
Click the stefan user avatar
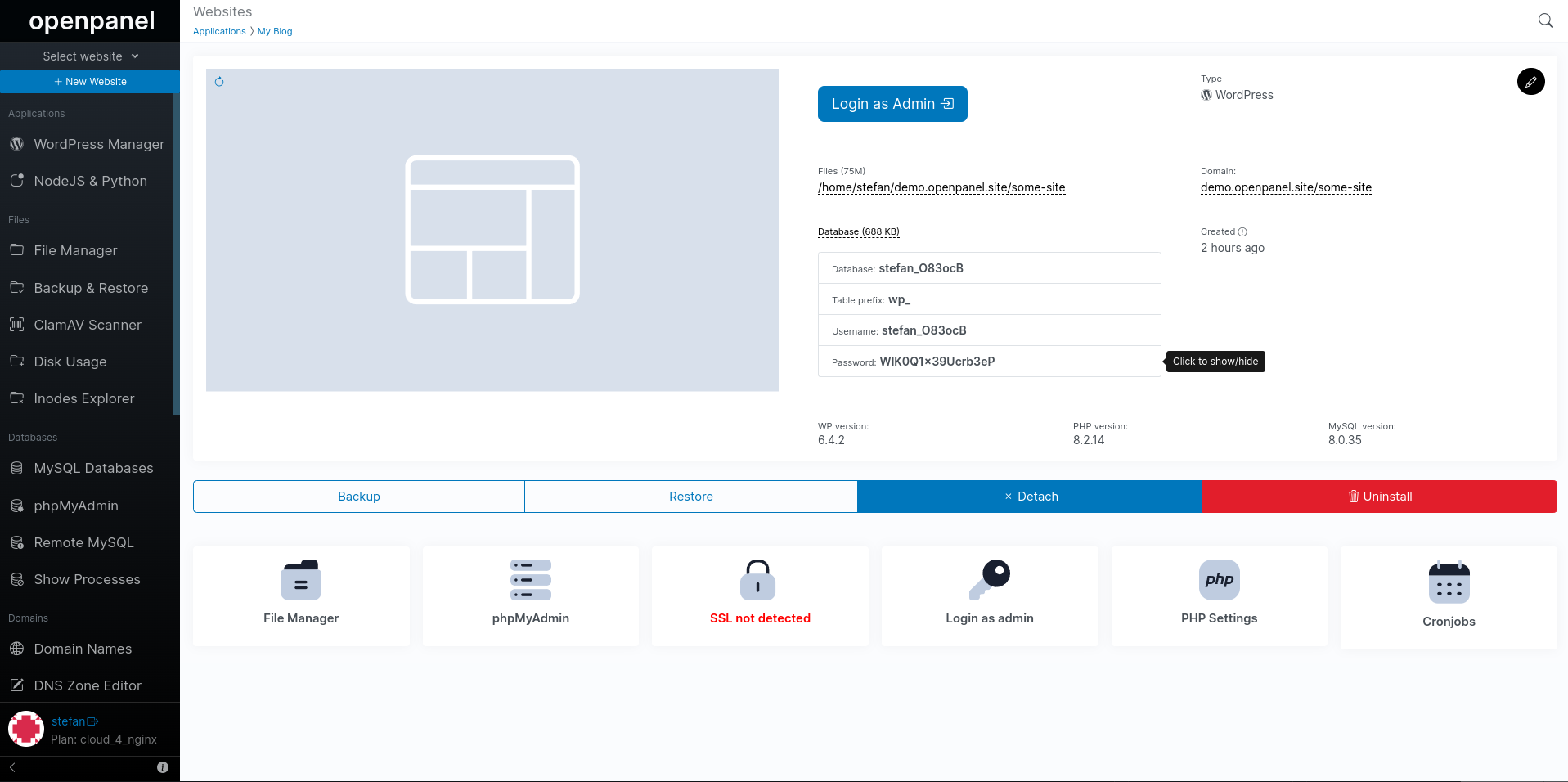[26, 729]
